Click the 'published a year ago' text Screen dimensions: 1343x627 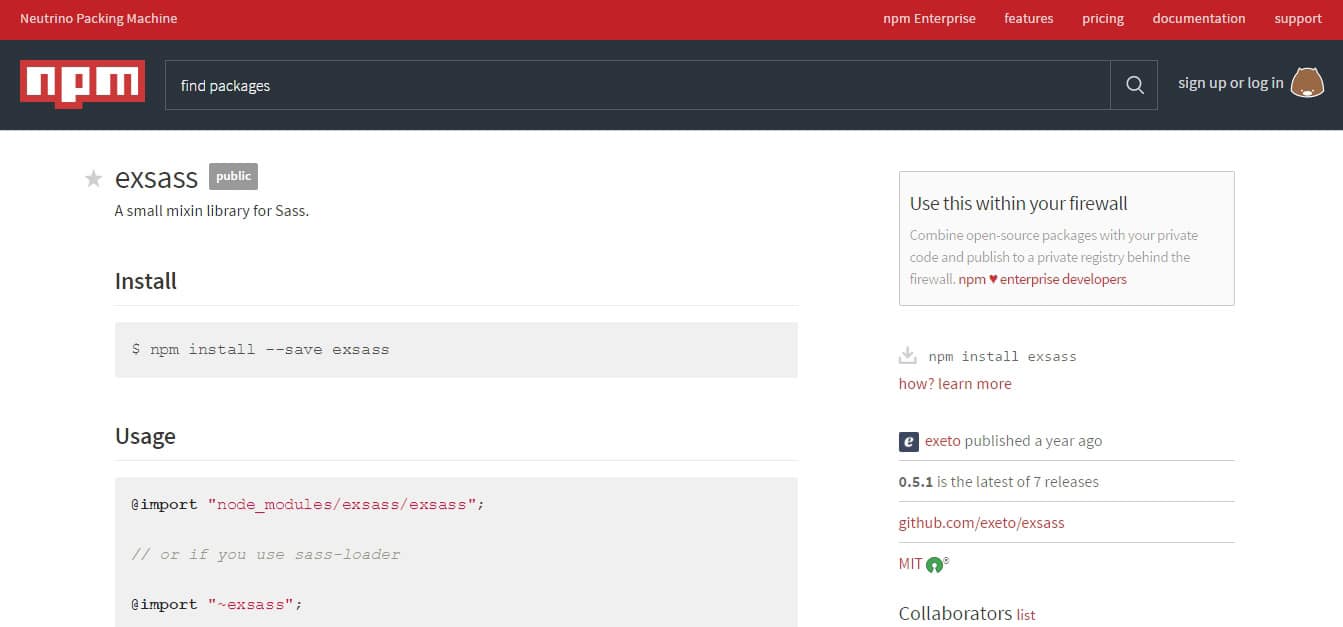pos(1033,441)
